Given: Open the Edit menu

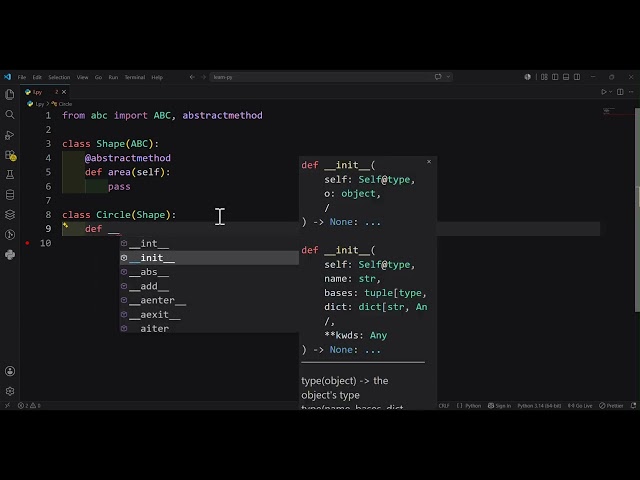Looking at the screenshot, I should (x=37, y=77).
